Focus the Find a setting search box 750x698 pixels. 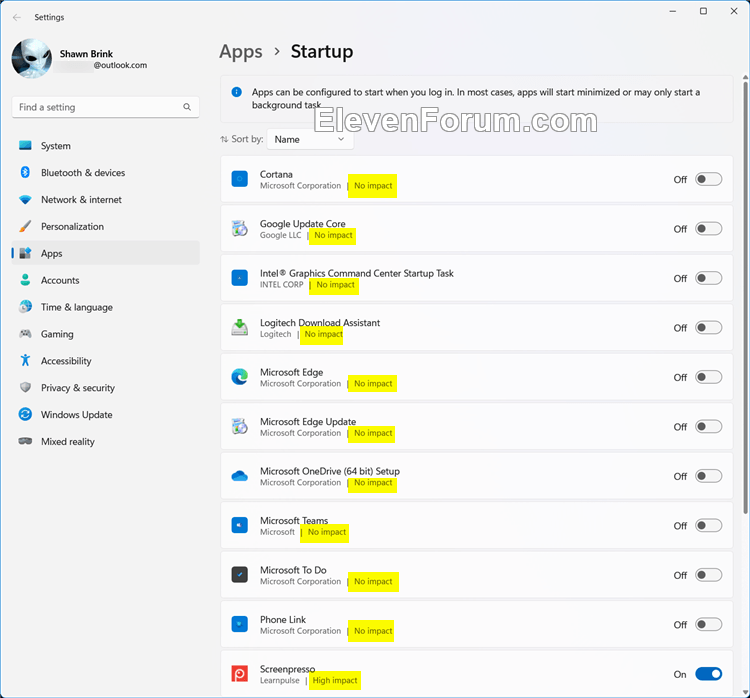click(x=105, y=107)
